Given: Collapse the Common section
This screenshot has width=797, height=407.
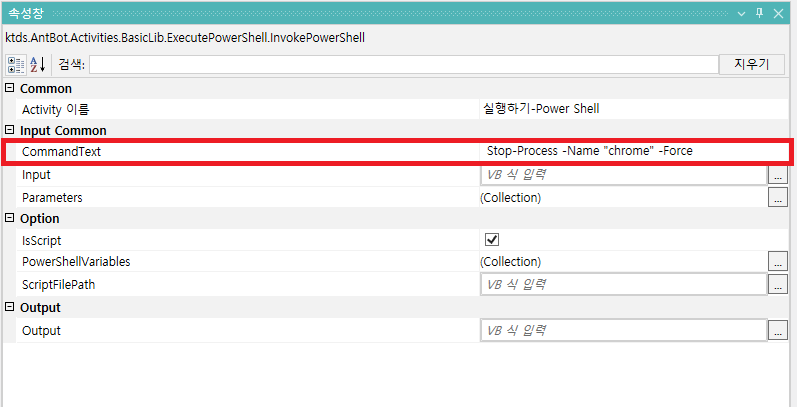Looking at the screenshot, I should coord(9,88).
